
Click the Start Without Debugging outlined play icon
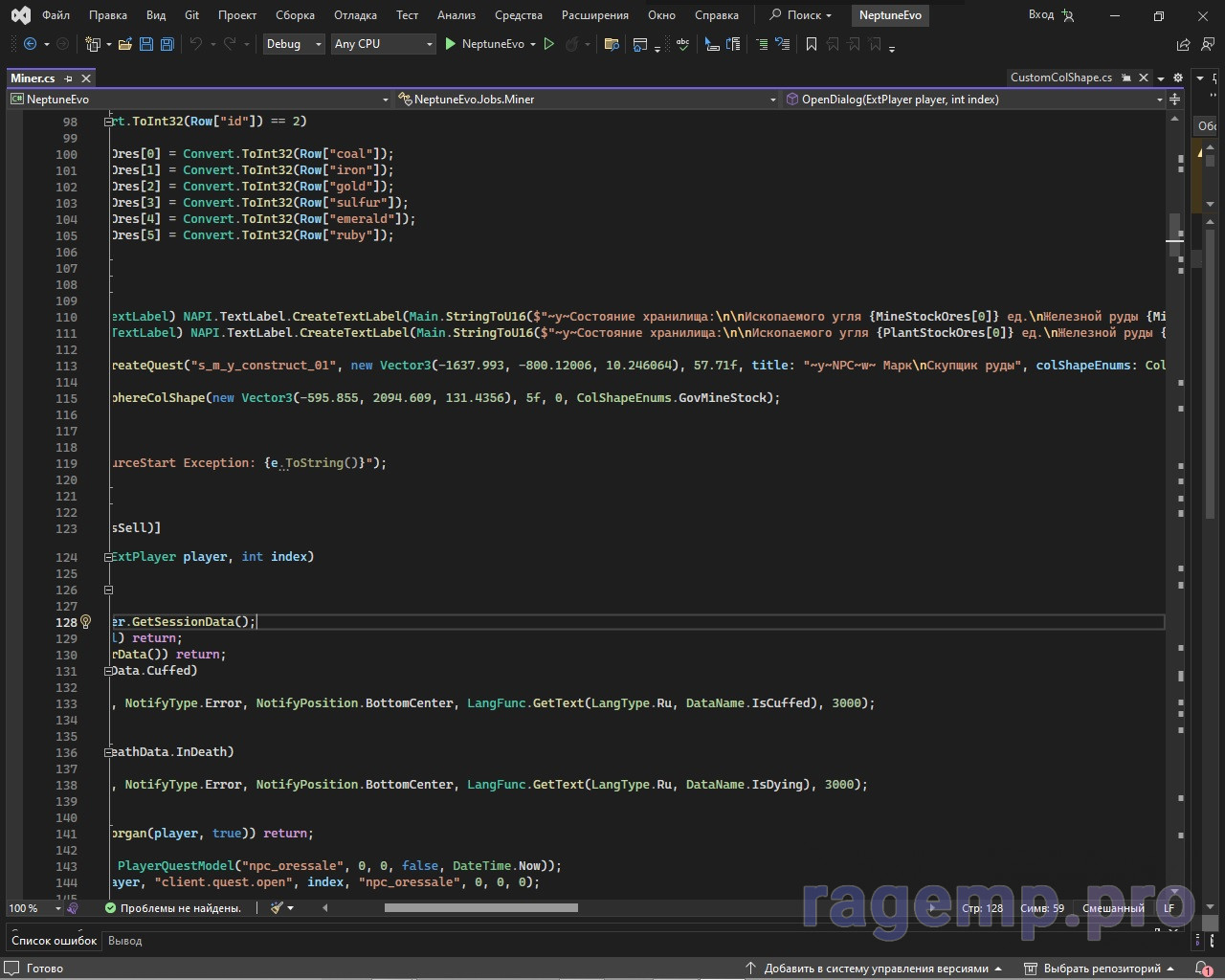pos(548,44)
